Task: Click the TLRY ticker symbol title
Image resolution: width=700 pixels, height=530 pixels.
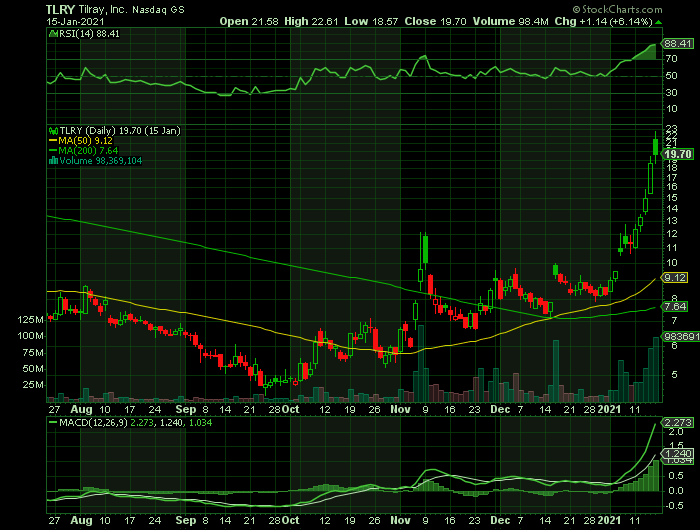Action: 60,8
